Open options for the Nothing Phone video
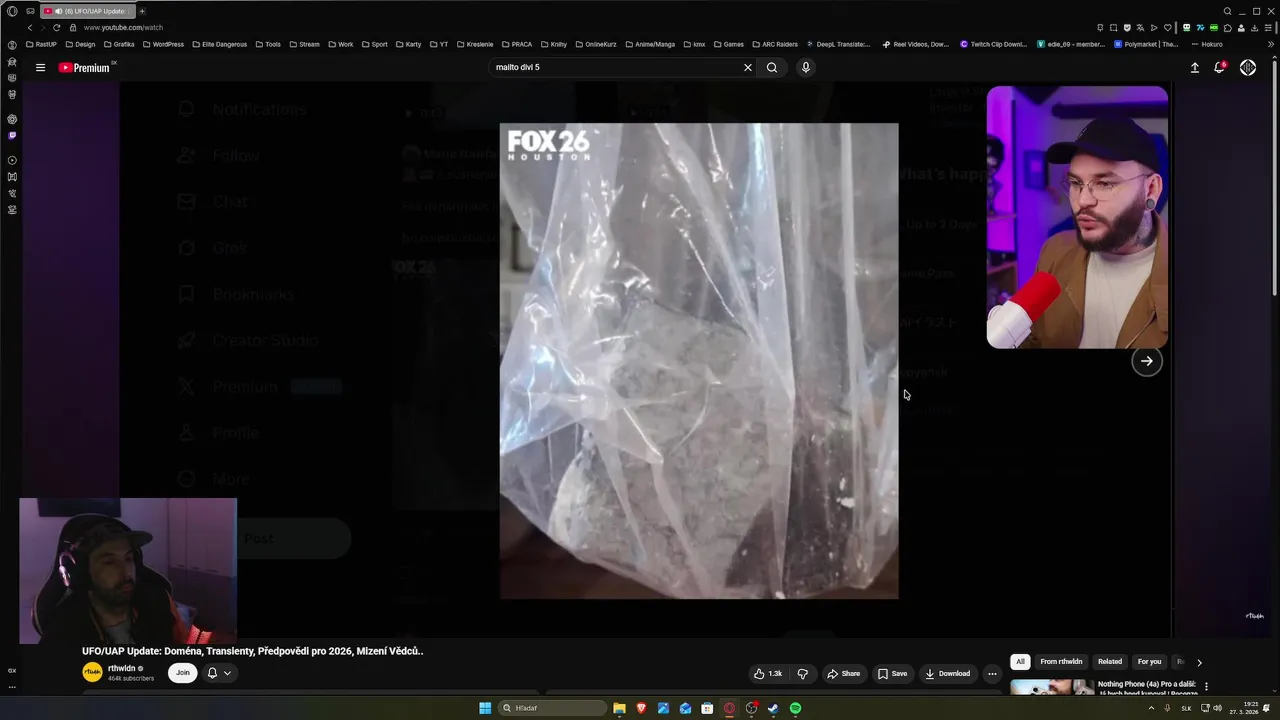The width and height of the screenshot is (1280, 720). click(x=1206, y=687)
